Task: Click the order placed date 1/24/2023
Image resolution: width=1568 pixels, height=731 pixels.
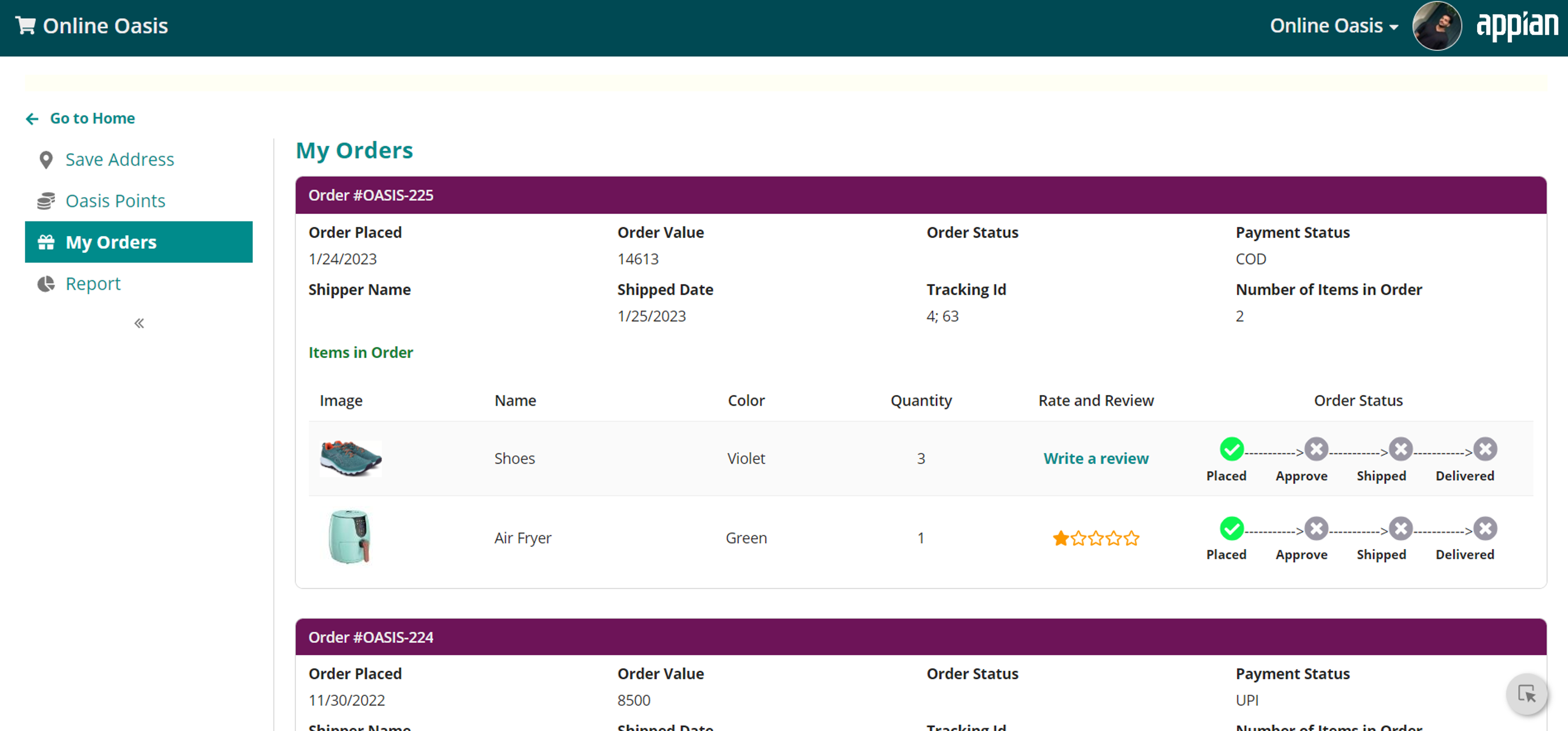Action: [343, 259]
